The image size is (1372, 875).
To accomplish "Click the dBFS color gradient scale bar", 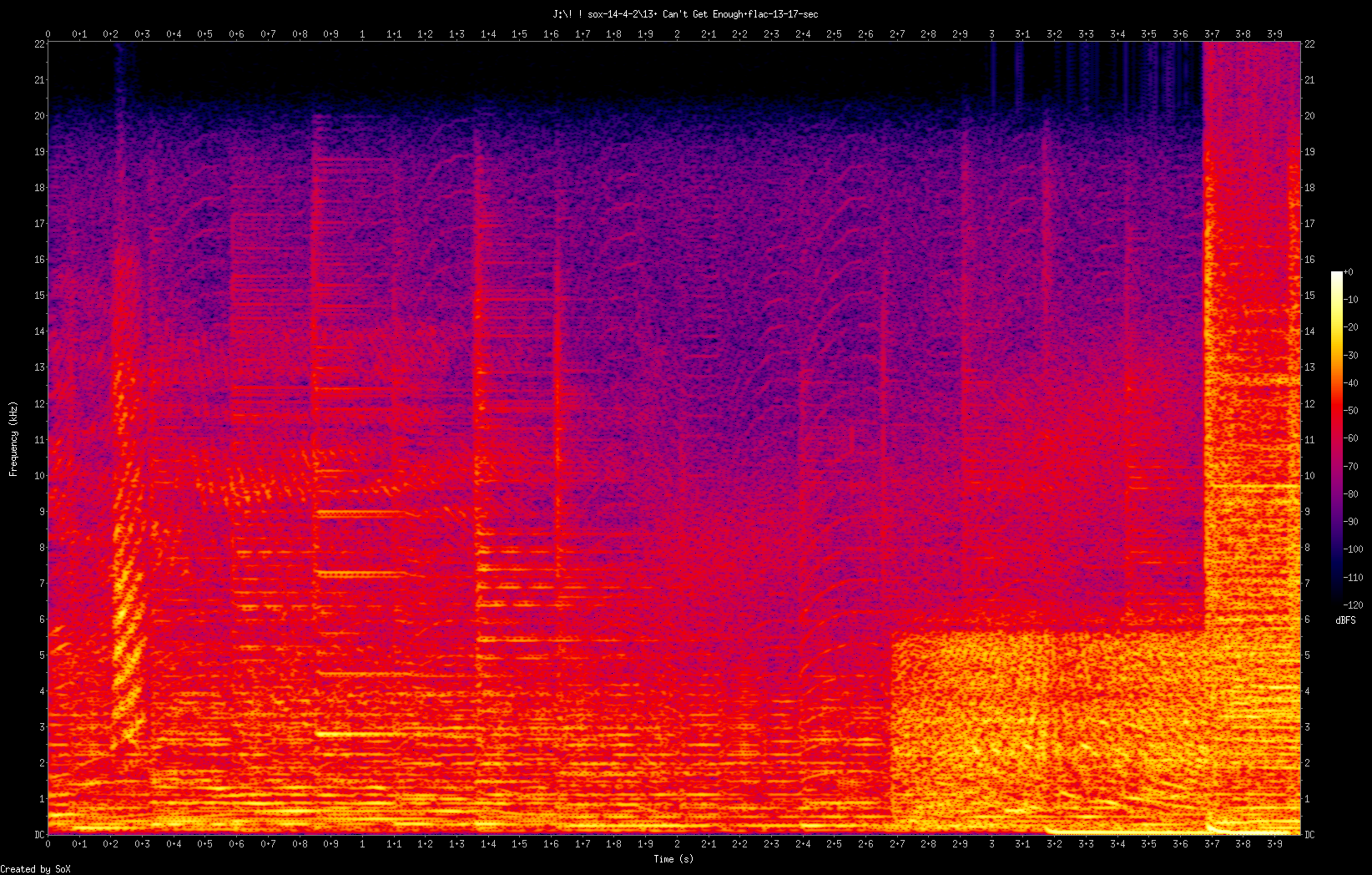I will click(1337, 438).
